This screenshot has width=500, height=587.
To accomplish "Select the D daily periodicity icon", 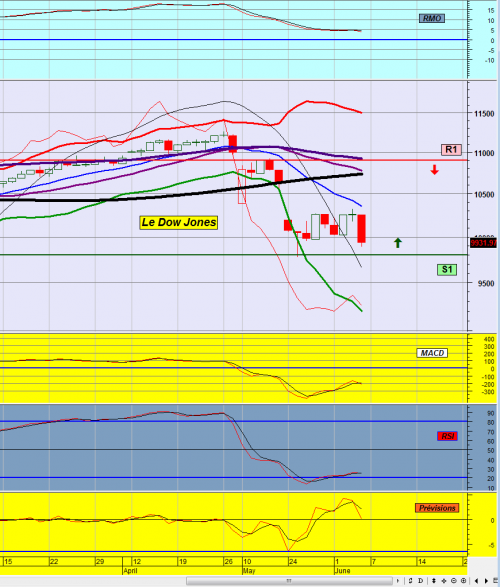I will point(421,581).
